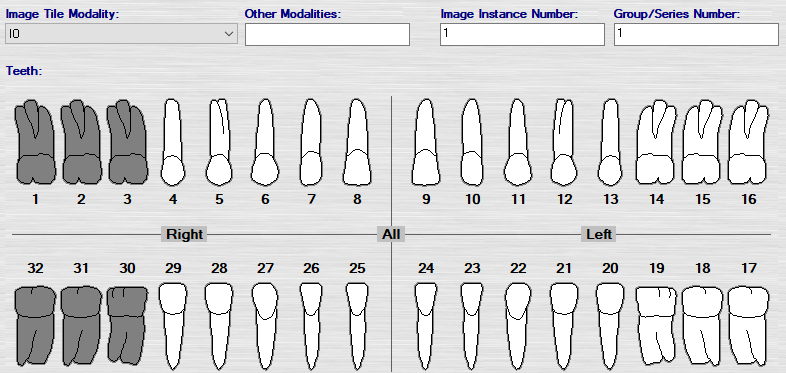This screenshot has width=786, height=373.
Task: Select lower incisor tooth 24
Action: pyautogui.click(x=426, y=327)
